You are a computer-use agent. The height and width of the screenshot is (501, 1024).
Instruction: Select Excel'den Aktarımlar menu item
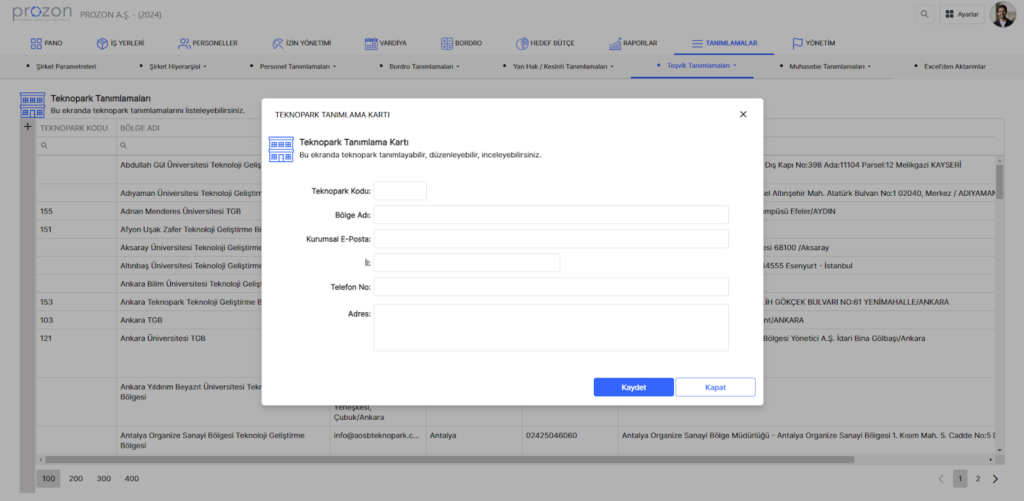click(x=949, y=66)
